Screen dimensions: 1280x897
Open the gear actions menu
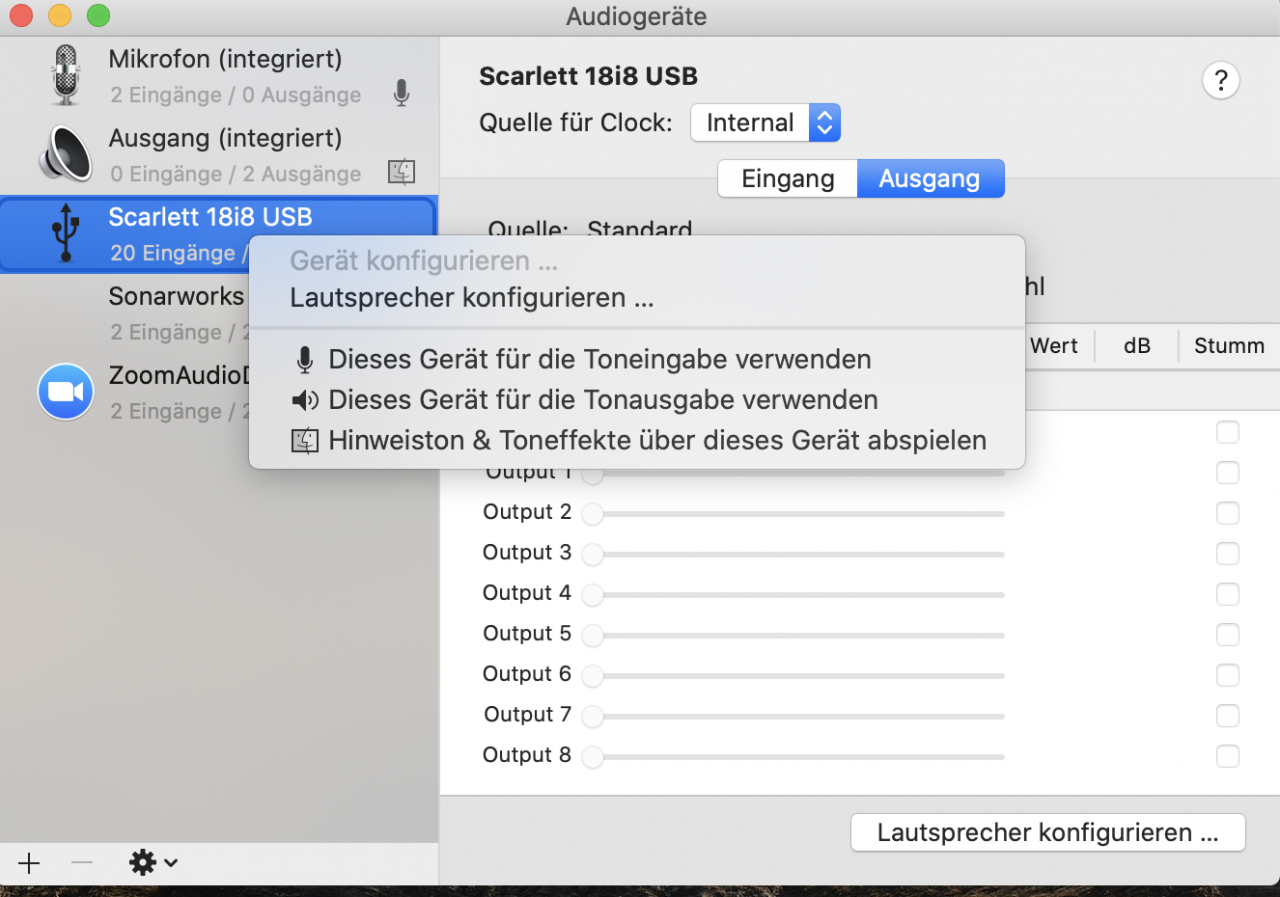tap(154, 862)
